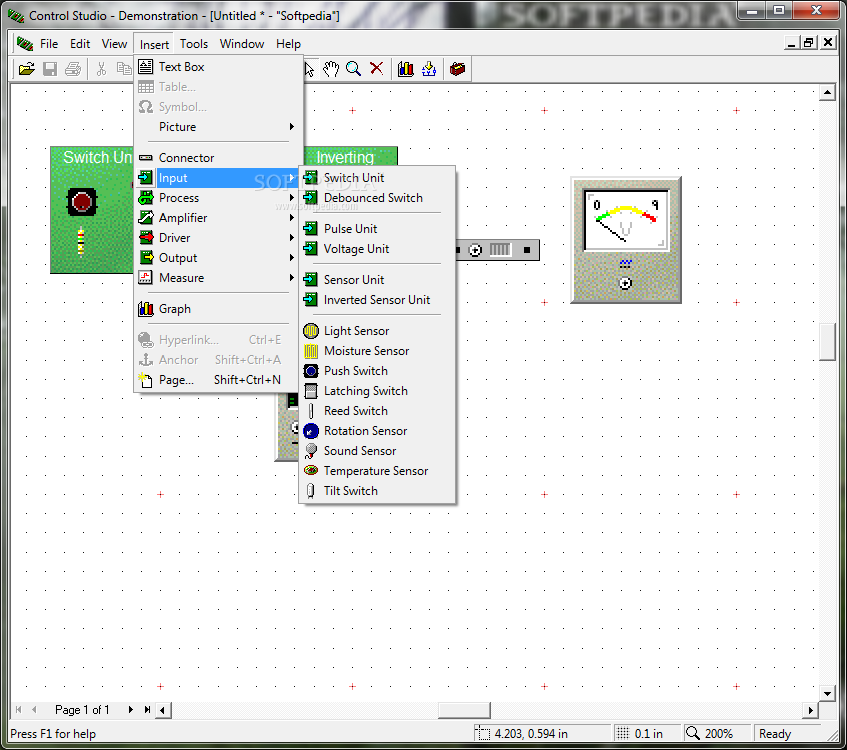847x750 pixels.
Task: Insert a Switch Unit
Action: [x=377, y=178]
